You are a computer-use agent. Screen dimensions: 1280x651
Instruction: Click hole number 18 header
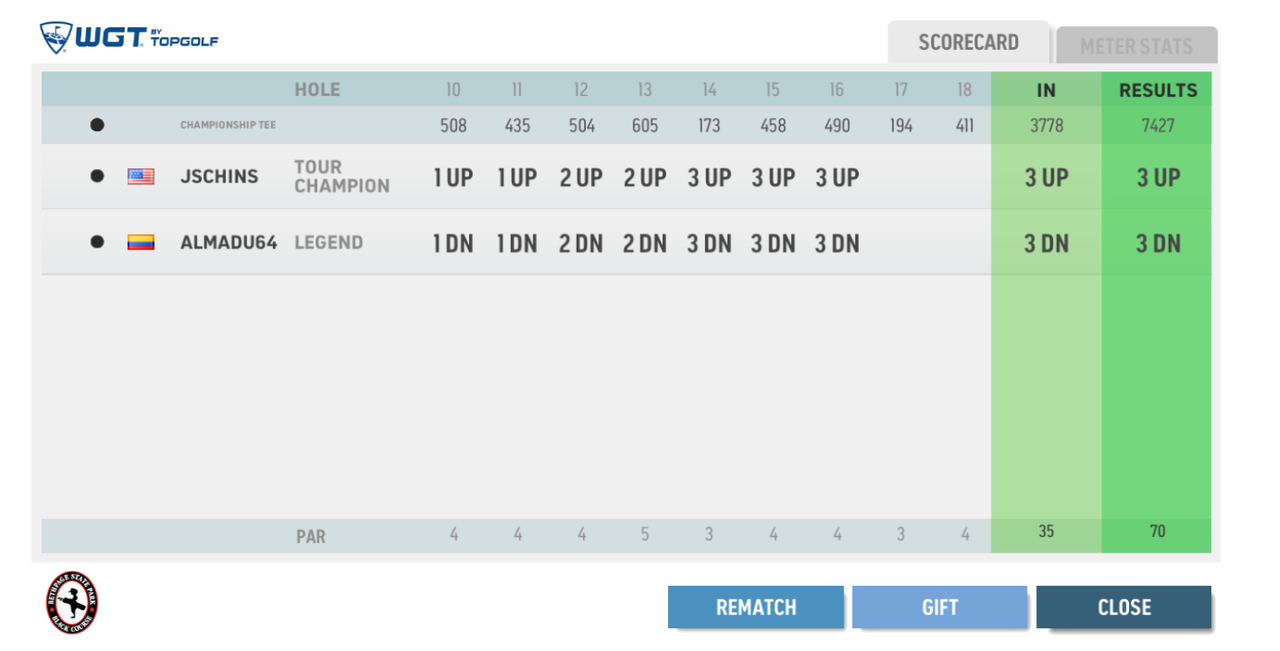click(x=965, y=90)
